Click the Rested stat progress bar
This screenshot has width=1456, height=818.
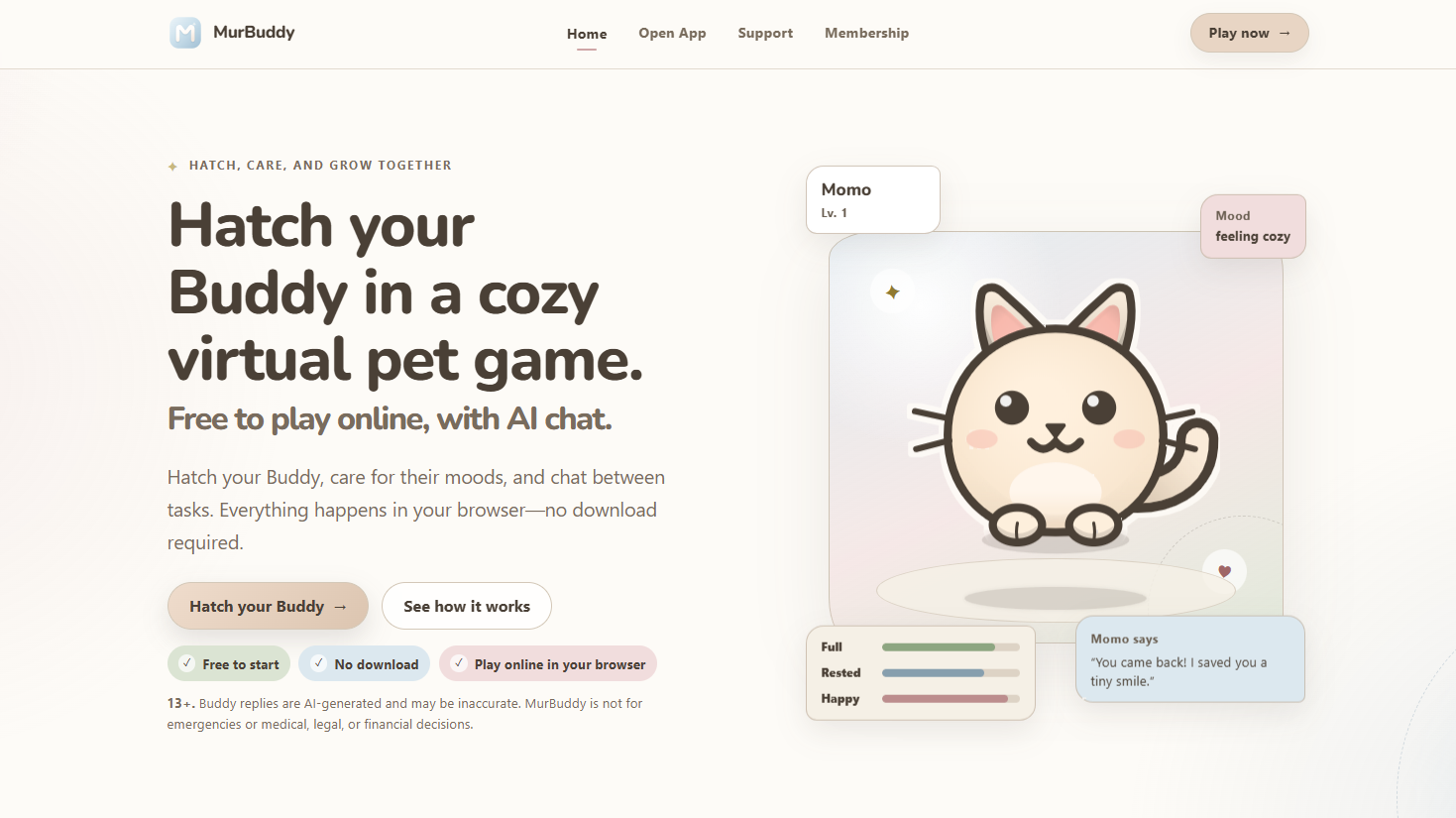[951, 673]
